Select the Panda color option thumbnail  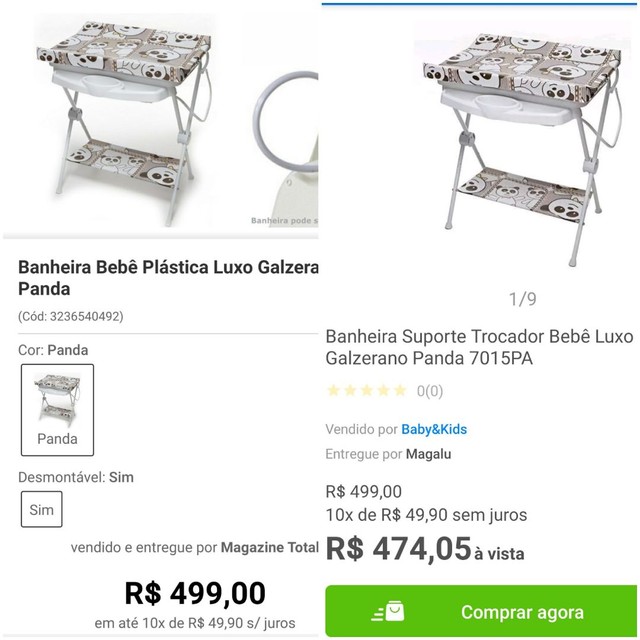(58, 410)
